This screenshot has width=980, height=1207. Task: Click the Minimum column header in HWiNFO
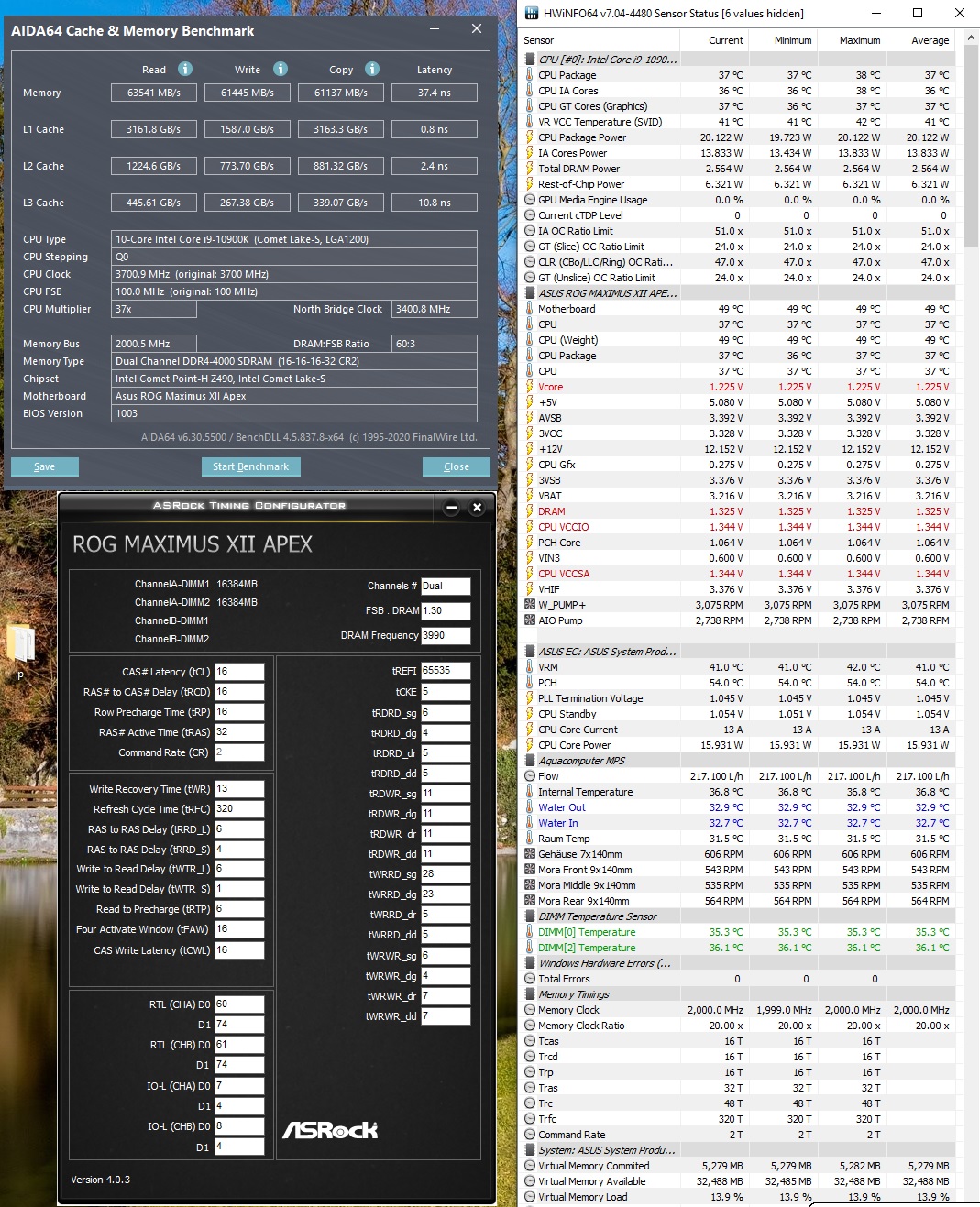(x=783, y=40)
